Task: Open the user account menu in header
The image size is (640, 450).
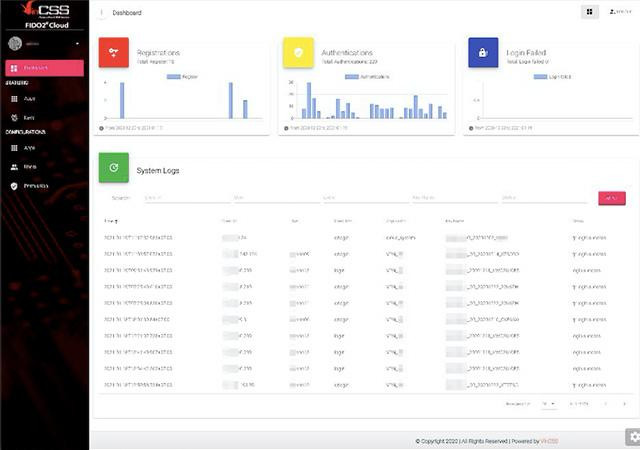Action: pos(621,12)
